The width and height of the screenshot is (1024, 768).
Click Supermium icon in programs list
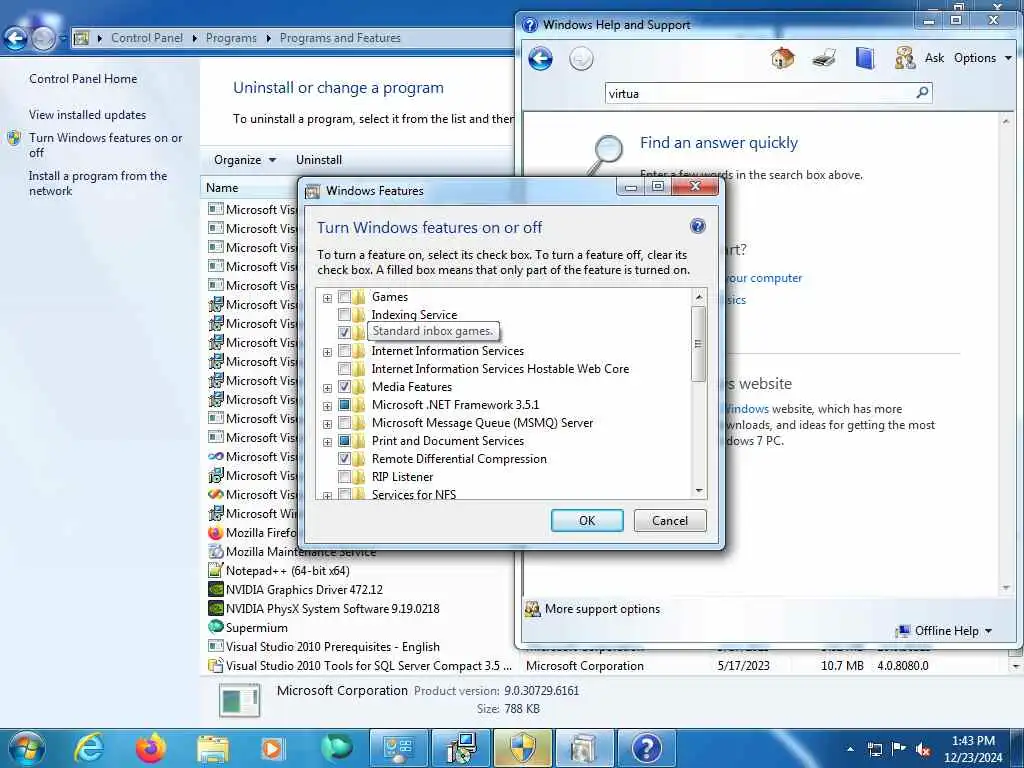coord(216,627)
